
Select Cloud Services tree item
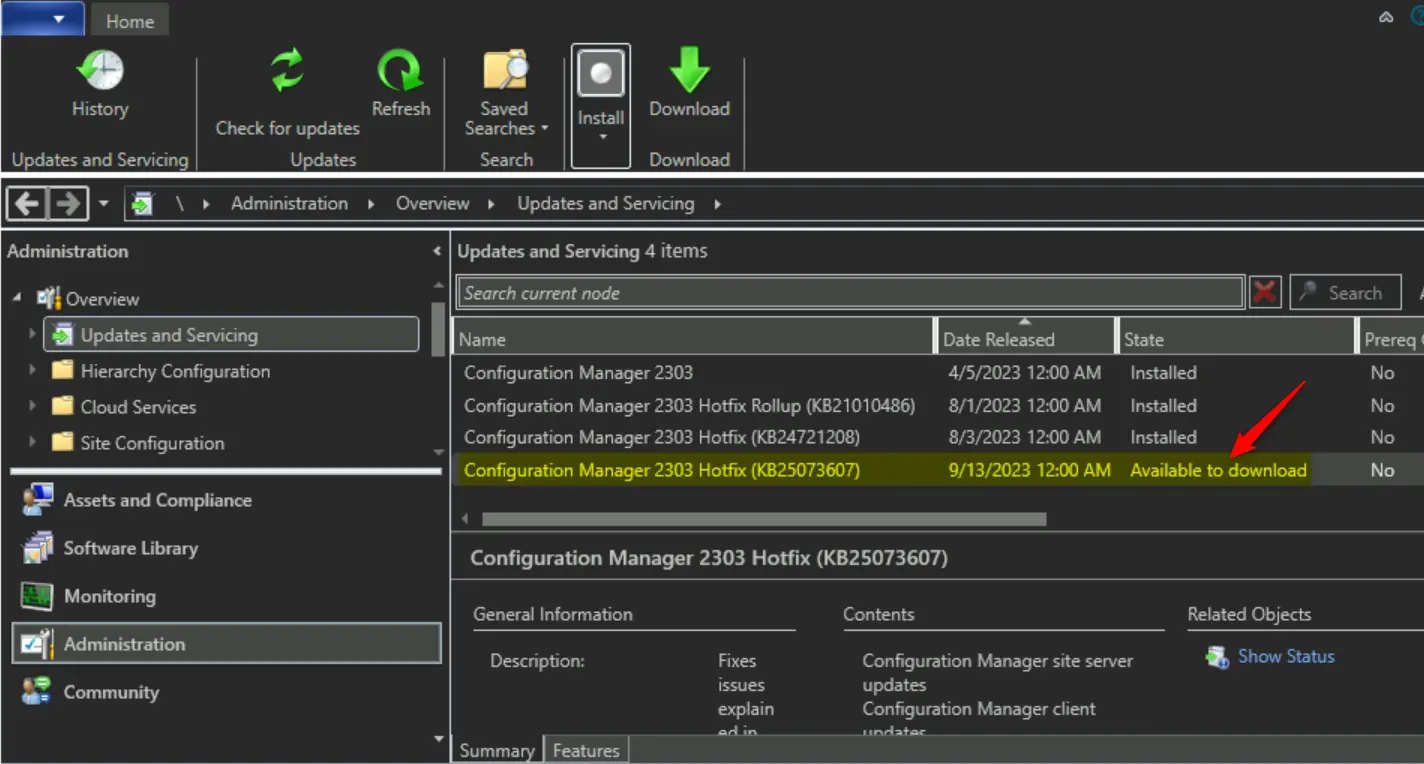138,407
